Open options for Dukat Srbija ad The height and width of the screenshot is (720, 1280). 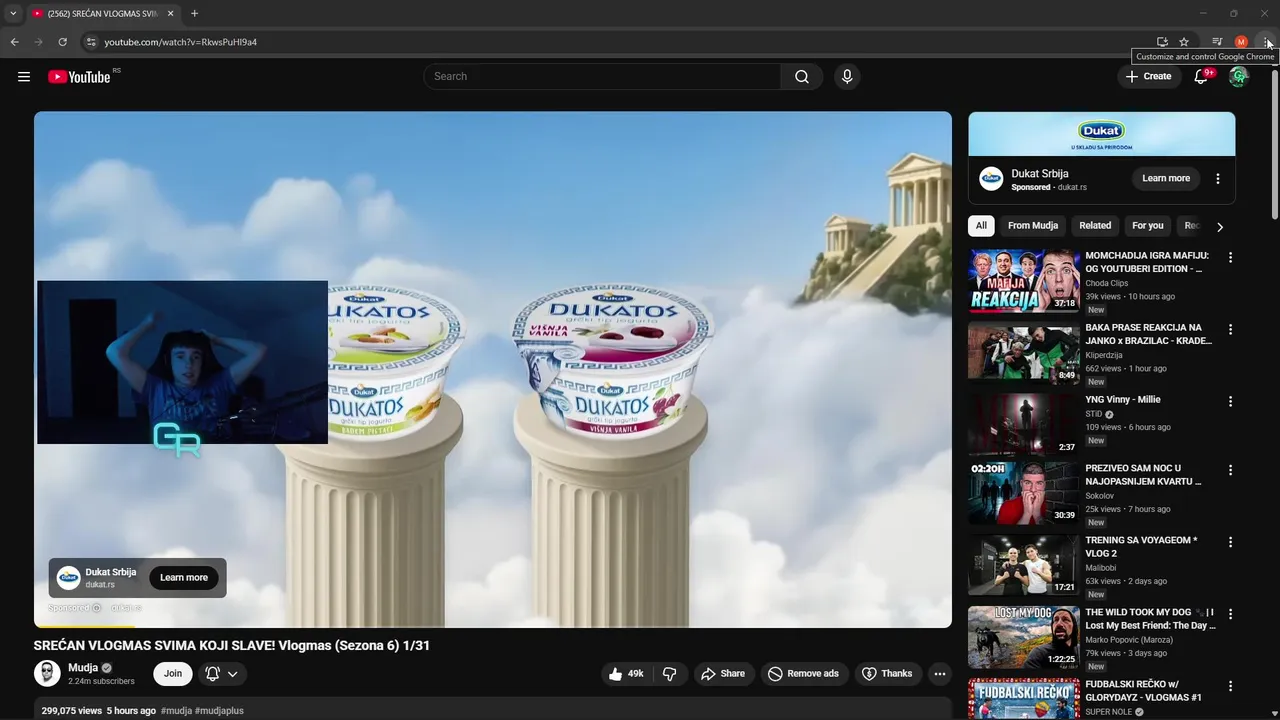click(1218, 179)
